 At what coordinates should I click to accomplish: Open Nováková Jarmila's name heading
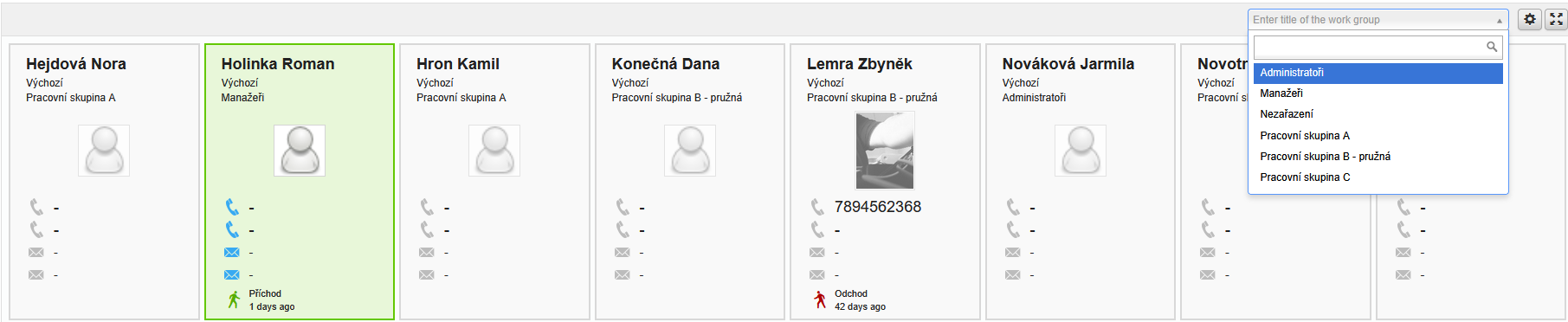1068,64
